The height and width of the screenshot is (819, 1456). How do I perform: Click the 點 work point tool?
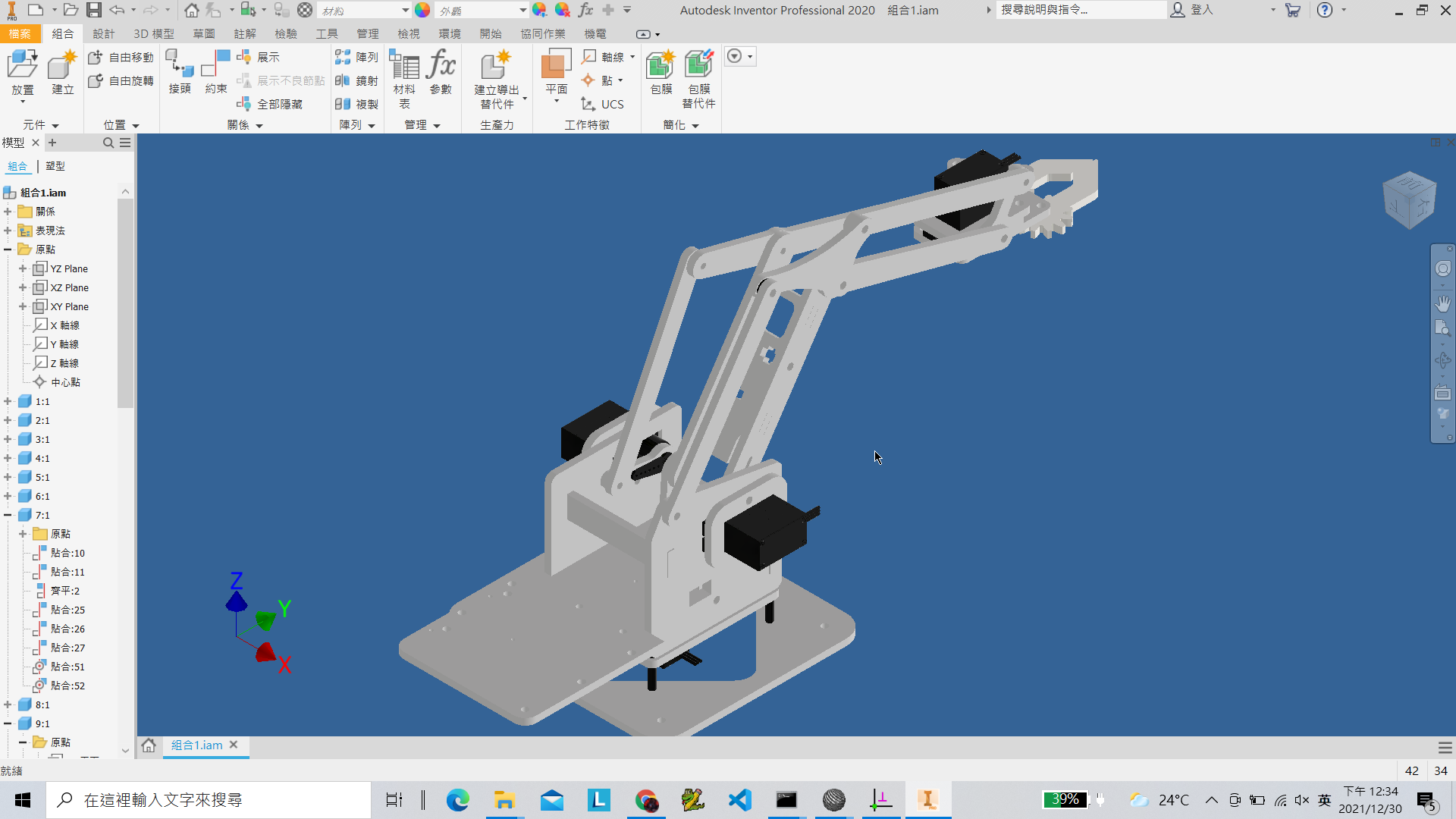click(599, 80)
